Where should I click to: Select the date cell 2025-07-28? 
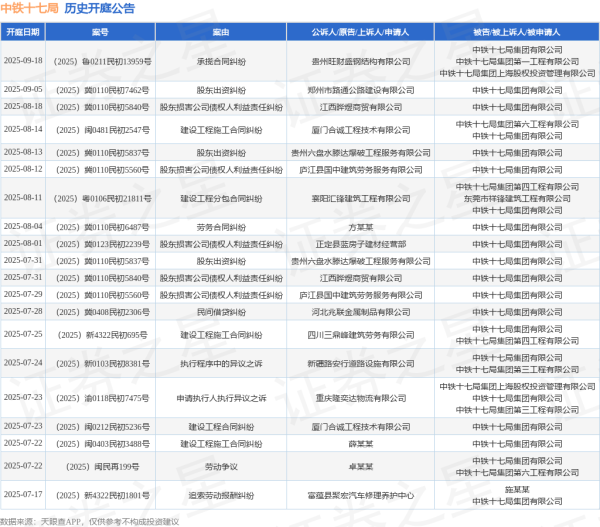(x=23, y=312)
